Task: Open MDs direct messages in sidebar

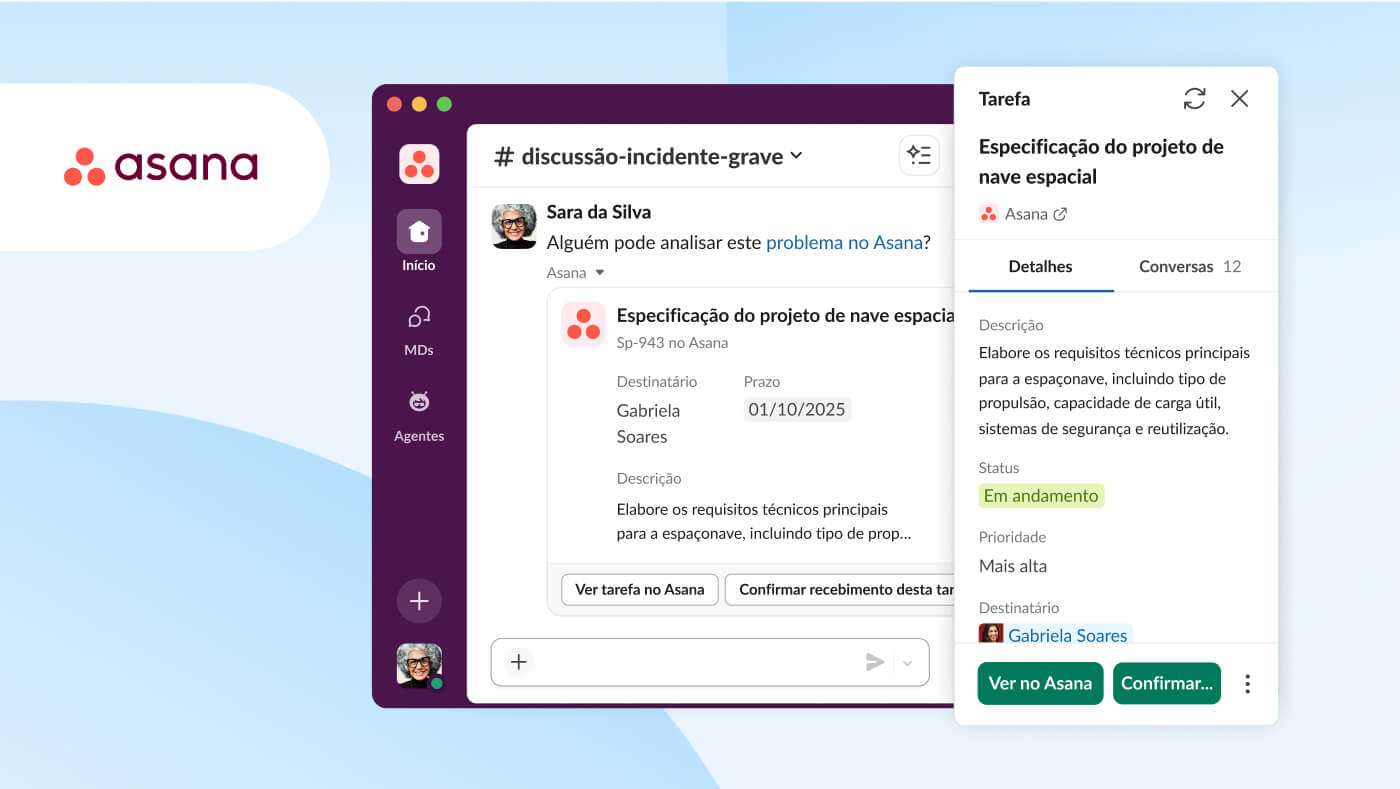Action: coord(419,330)
